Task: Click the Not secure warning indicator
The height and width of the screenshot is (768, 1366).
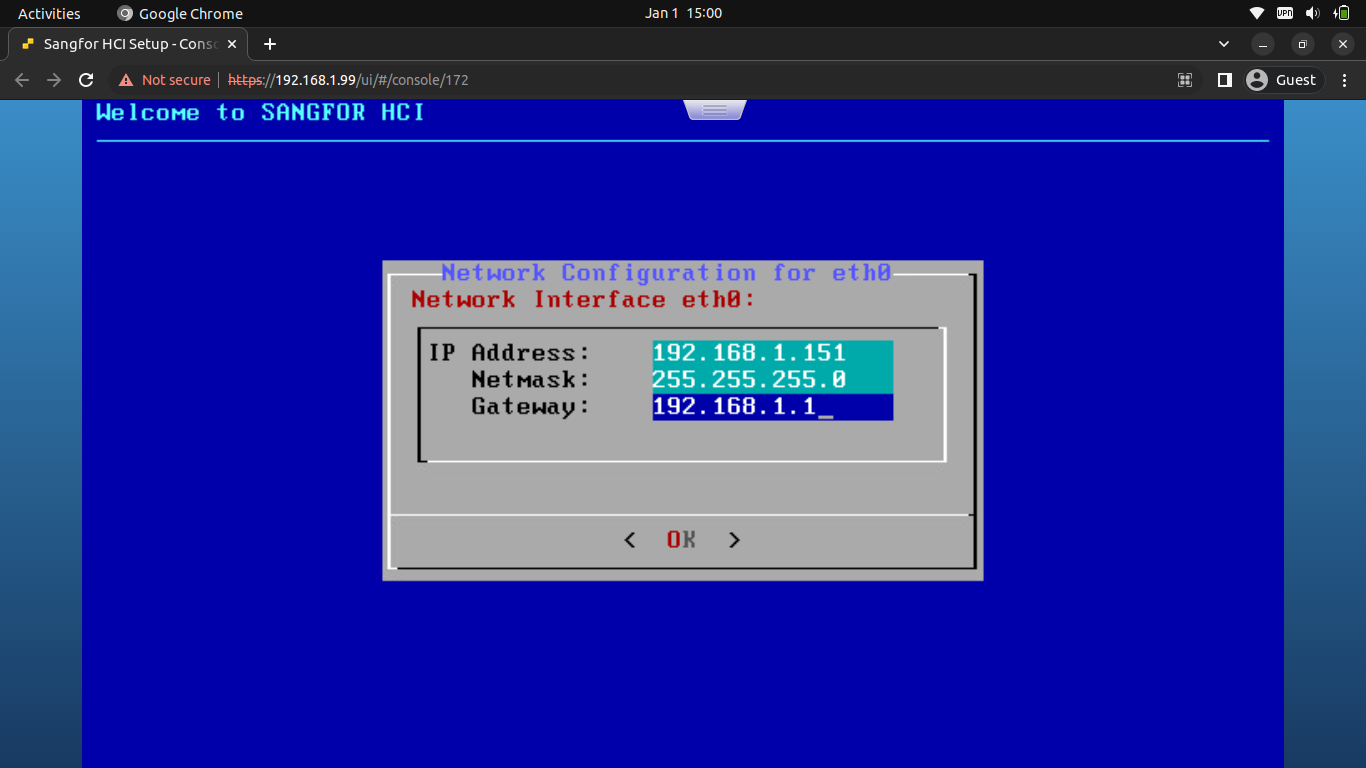Action: [165, 80]
